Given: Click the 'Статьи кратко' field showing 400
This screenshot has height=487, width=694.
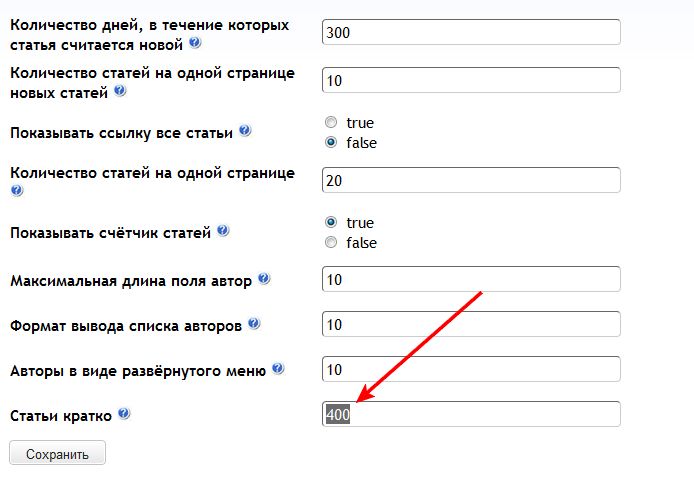Looking at the screenshot, I should [471, 414].
